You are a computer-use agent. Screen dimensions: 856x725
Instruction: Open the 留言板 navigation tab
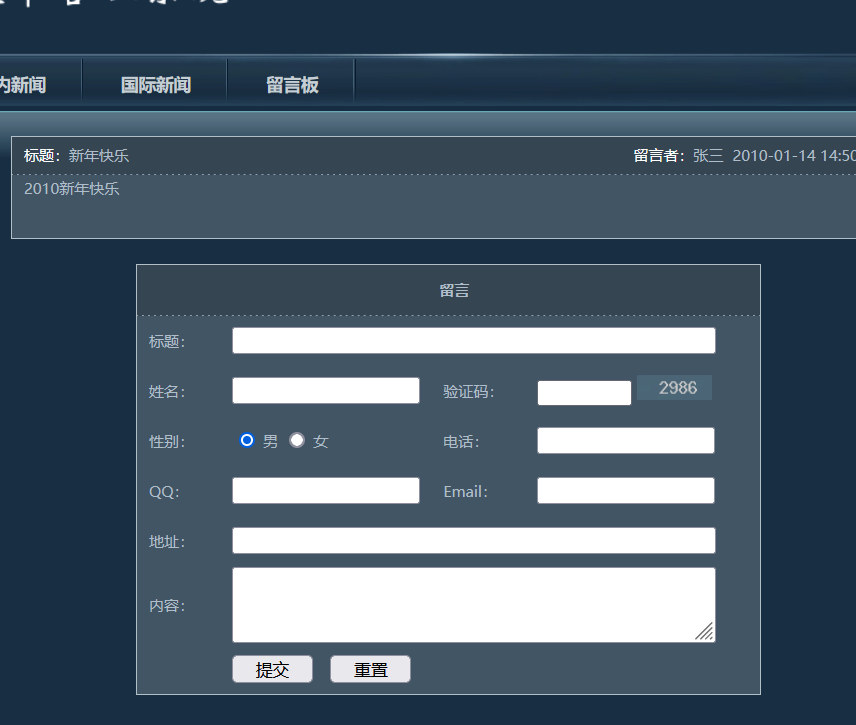click(292, 85)
